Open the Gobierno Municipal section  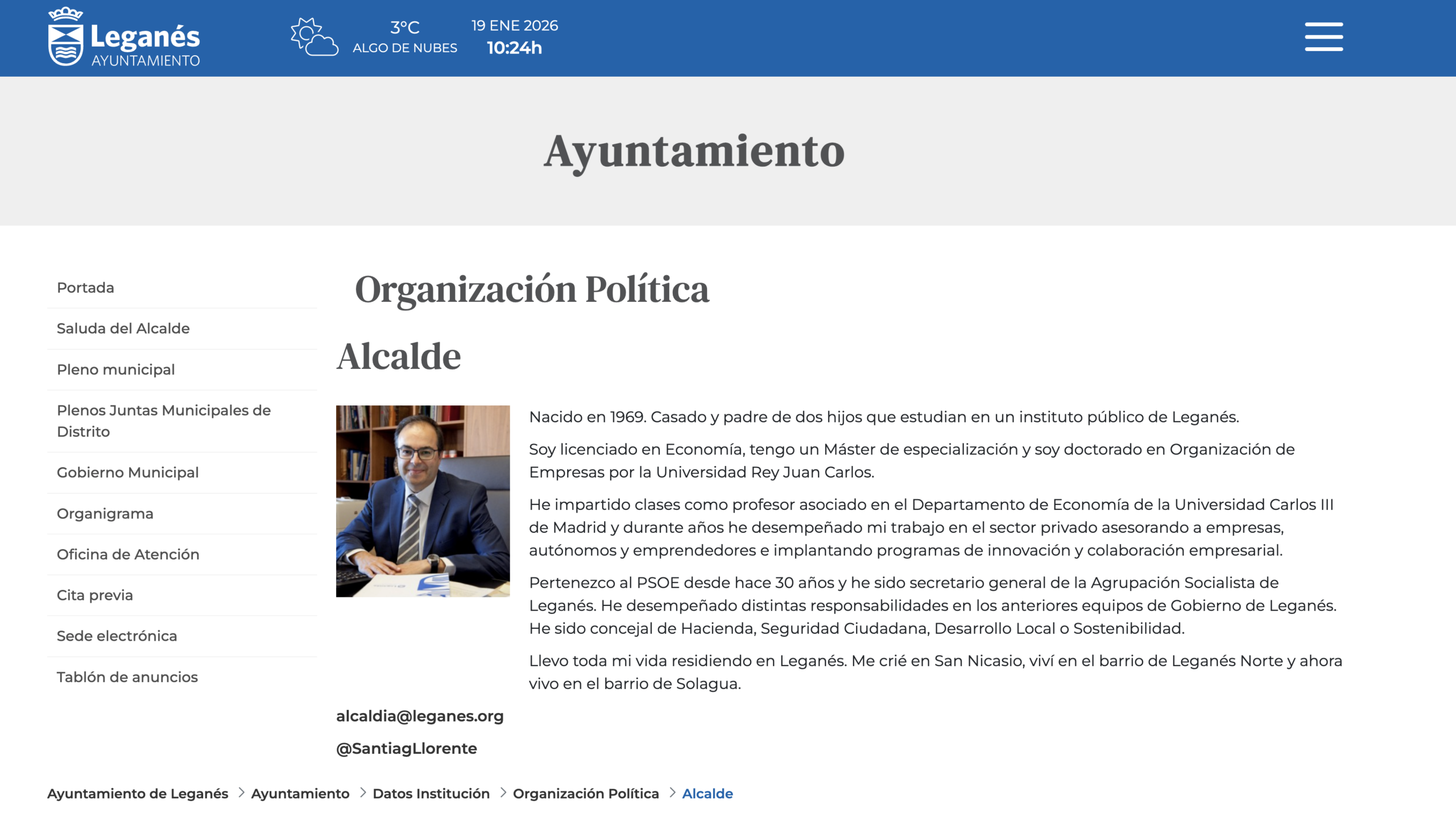[x=128, y=472]
